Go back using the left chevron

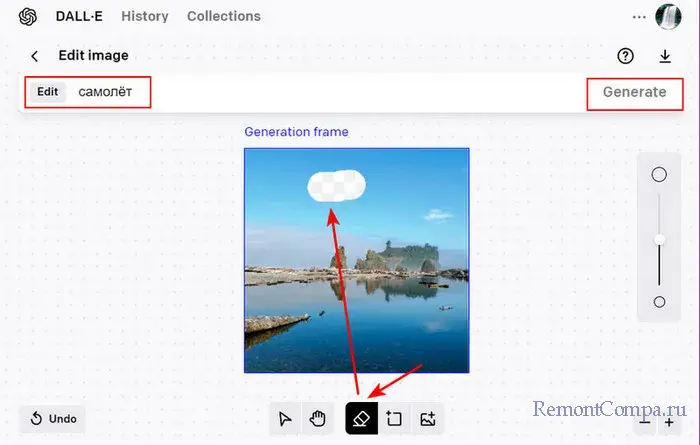tap(35, 56)
